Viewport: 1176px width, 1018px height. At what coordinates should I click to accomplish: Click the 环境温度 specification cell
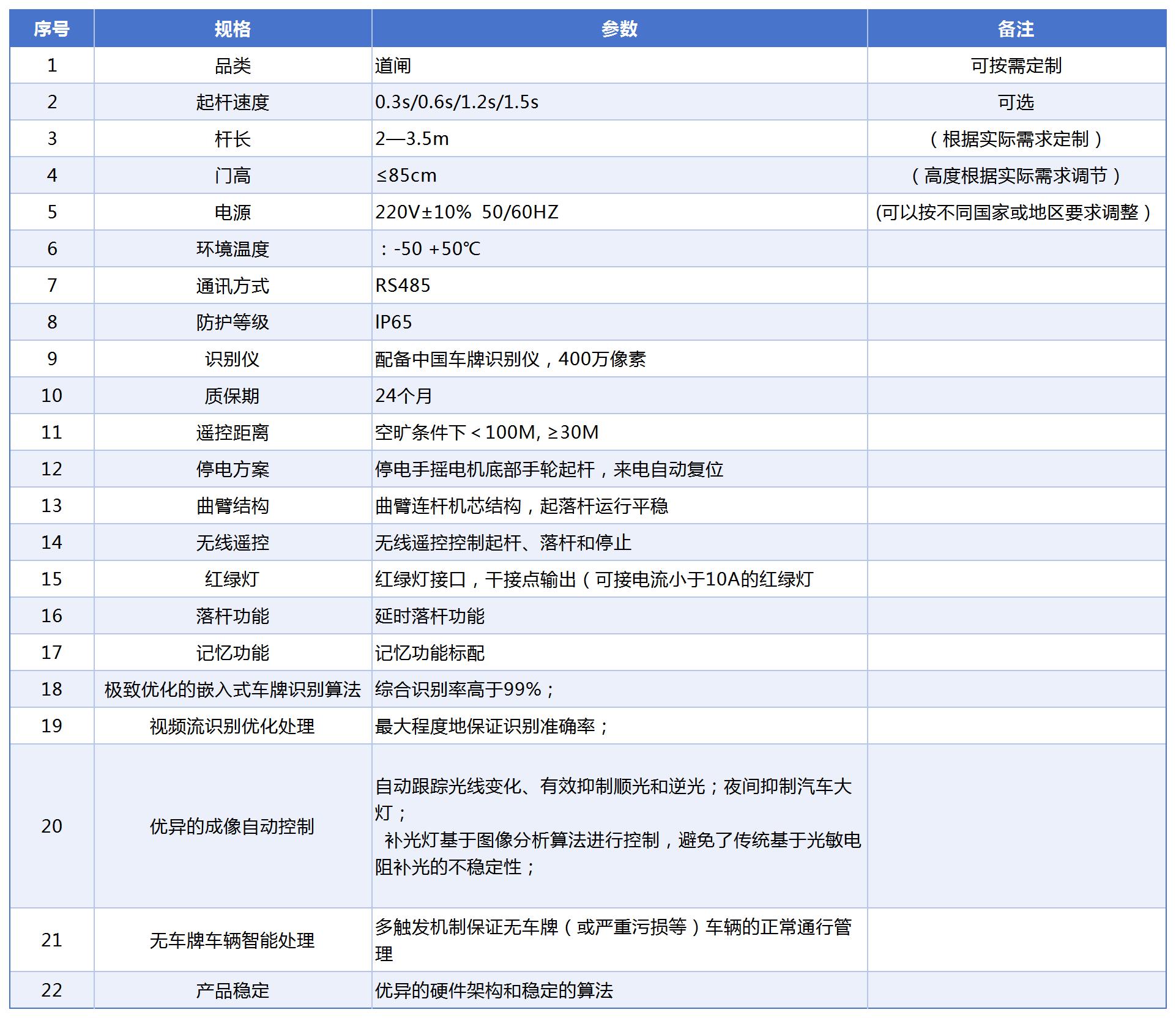click(233, 249)
